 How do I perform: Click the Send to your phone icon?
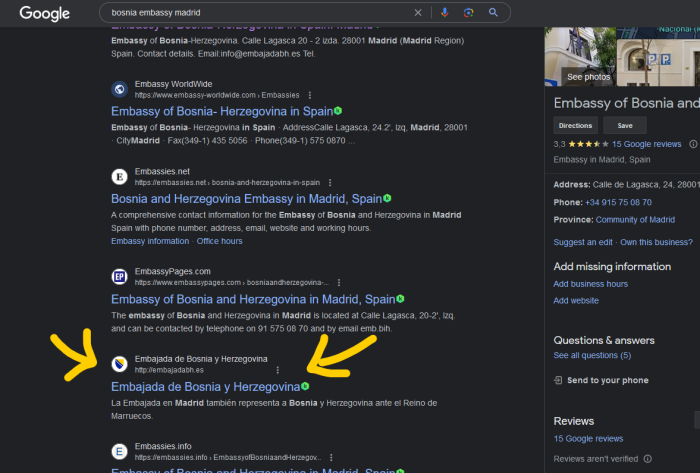click(x=558, y=380)
